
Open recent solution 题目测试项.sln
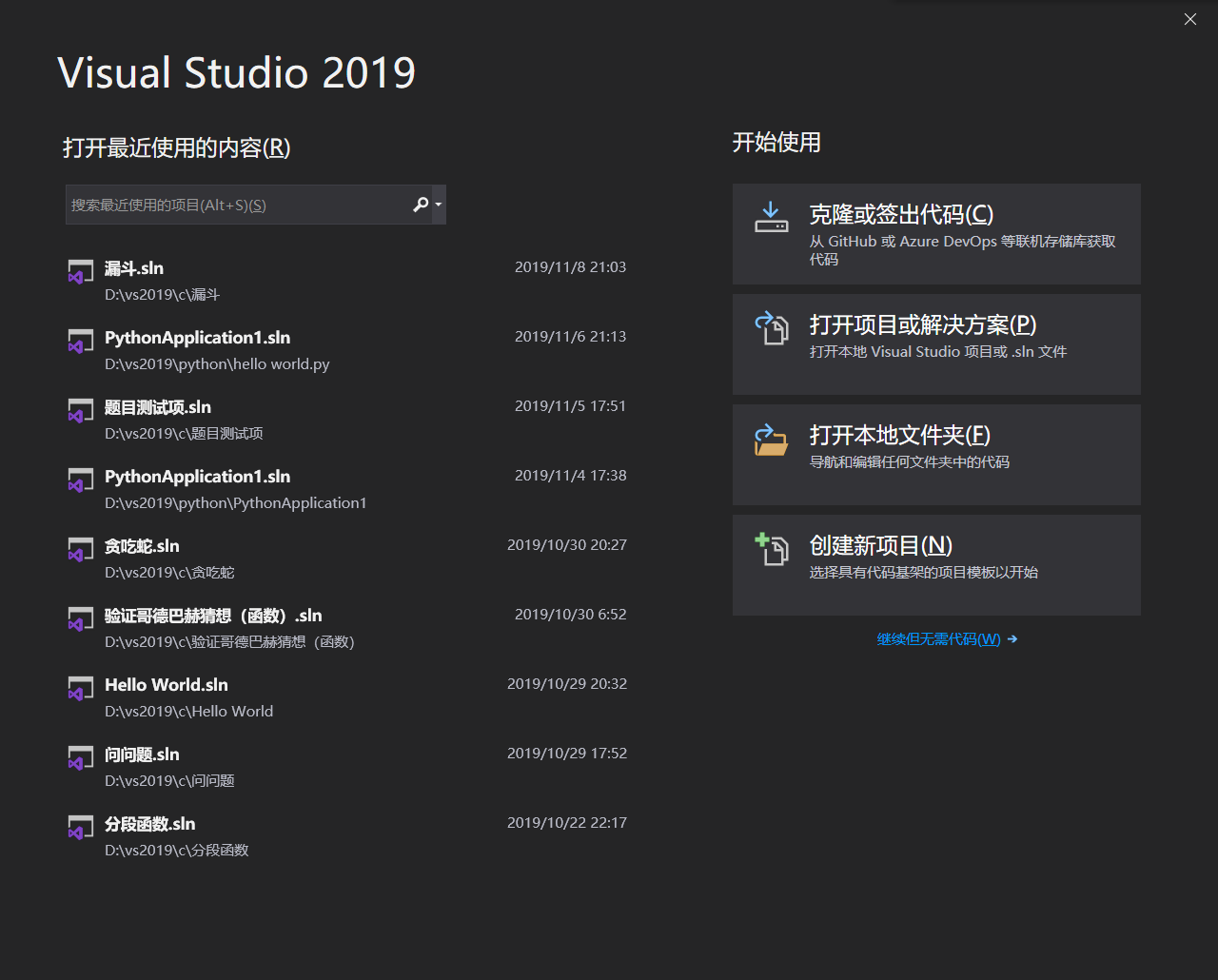point(158,408)
